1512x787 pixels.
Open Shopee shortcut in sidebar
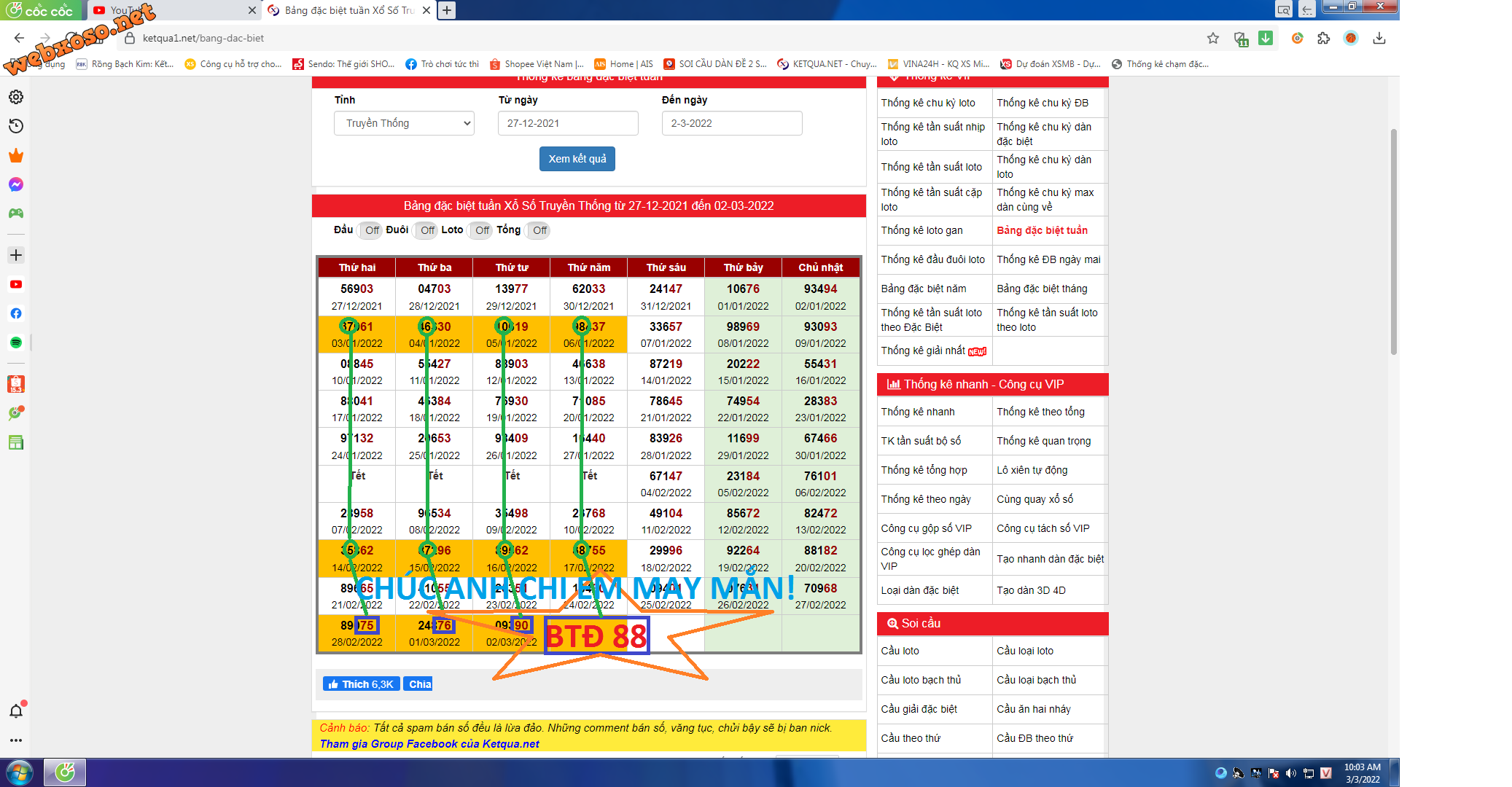pyautogui.click(x=16, y=384)
